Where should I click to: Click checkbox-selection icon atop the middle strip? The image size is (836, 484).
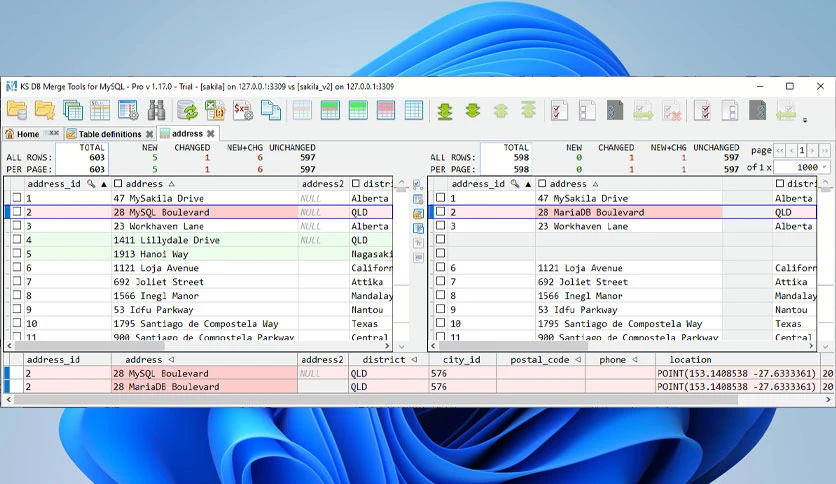tap(418, 184)
